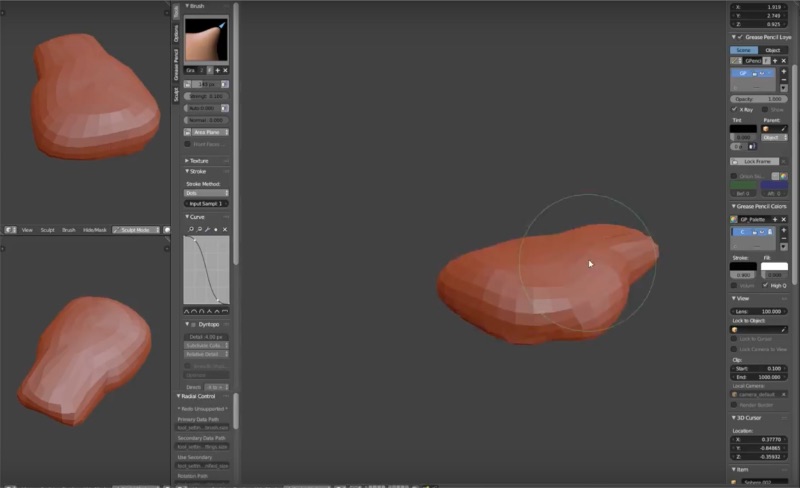Image resolution: width=800 pixels, height=488 pixels.
Task: Select the Scene grease pencil source button
Action: tap(744, 50)
